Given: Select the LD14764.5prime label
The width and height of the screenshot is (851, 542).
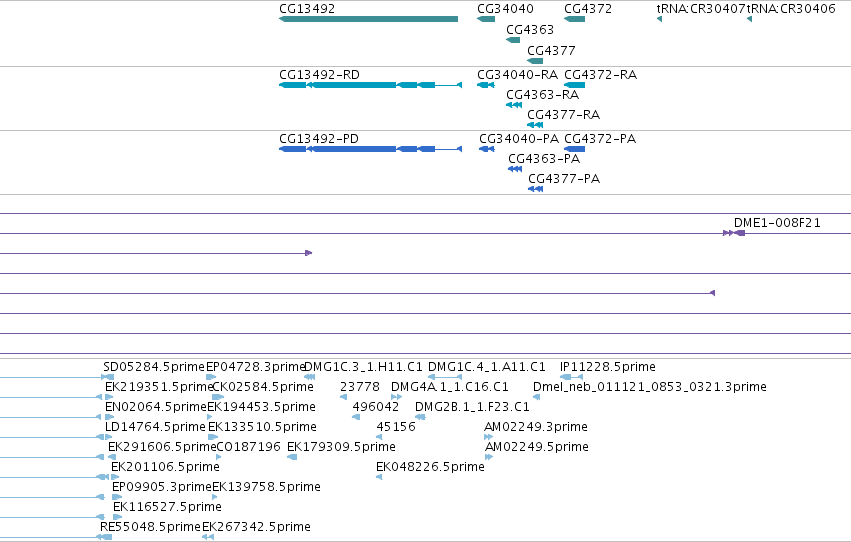Looking at the screenshot, I should pyautogui.click(x=155, y=427).
